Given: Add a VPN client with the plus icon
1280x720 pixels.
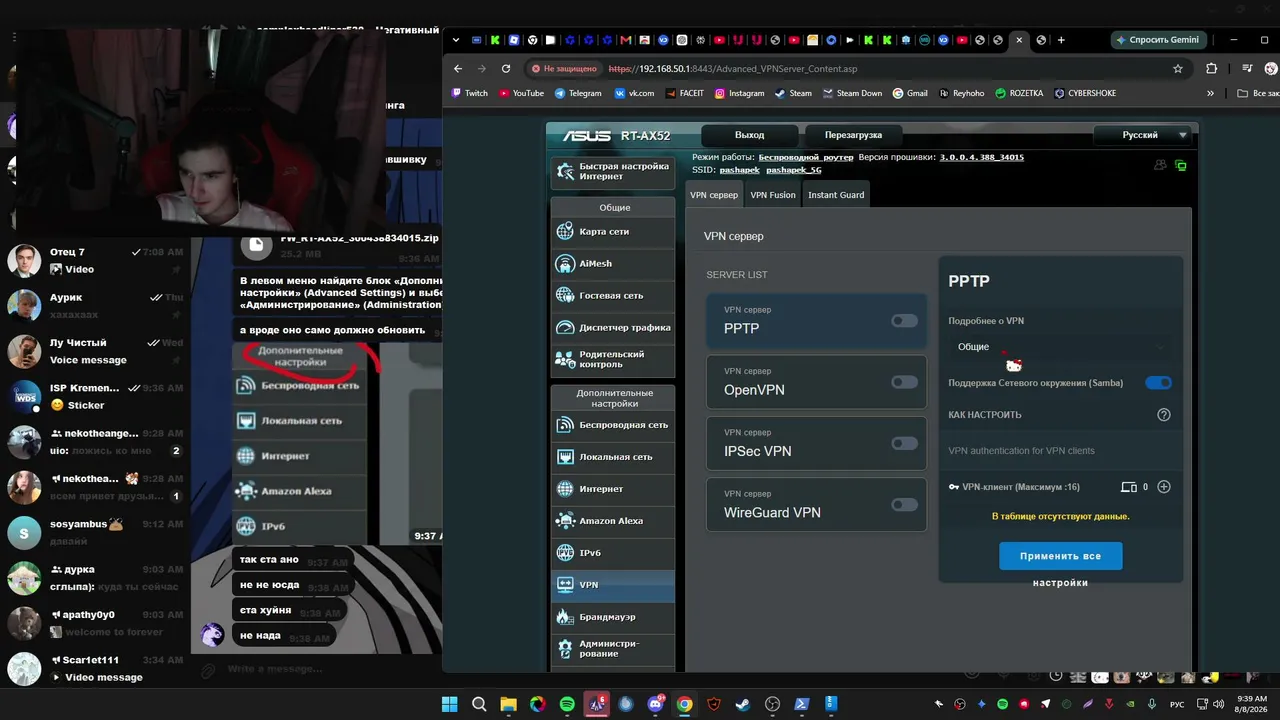Looking at the screenshot, I should (x=1164, y=487).
